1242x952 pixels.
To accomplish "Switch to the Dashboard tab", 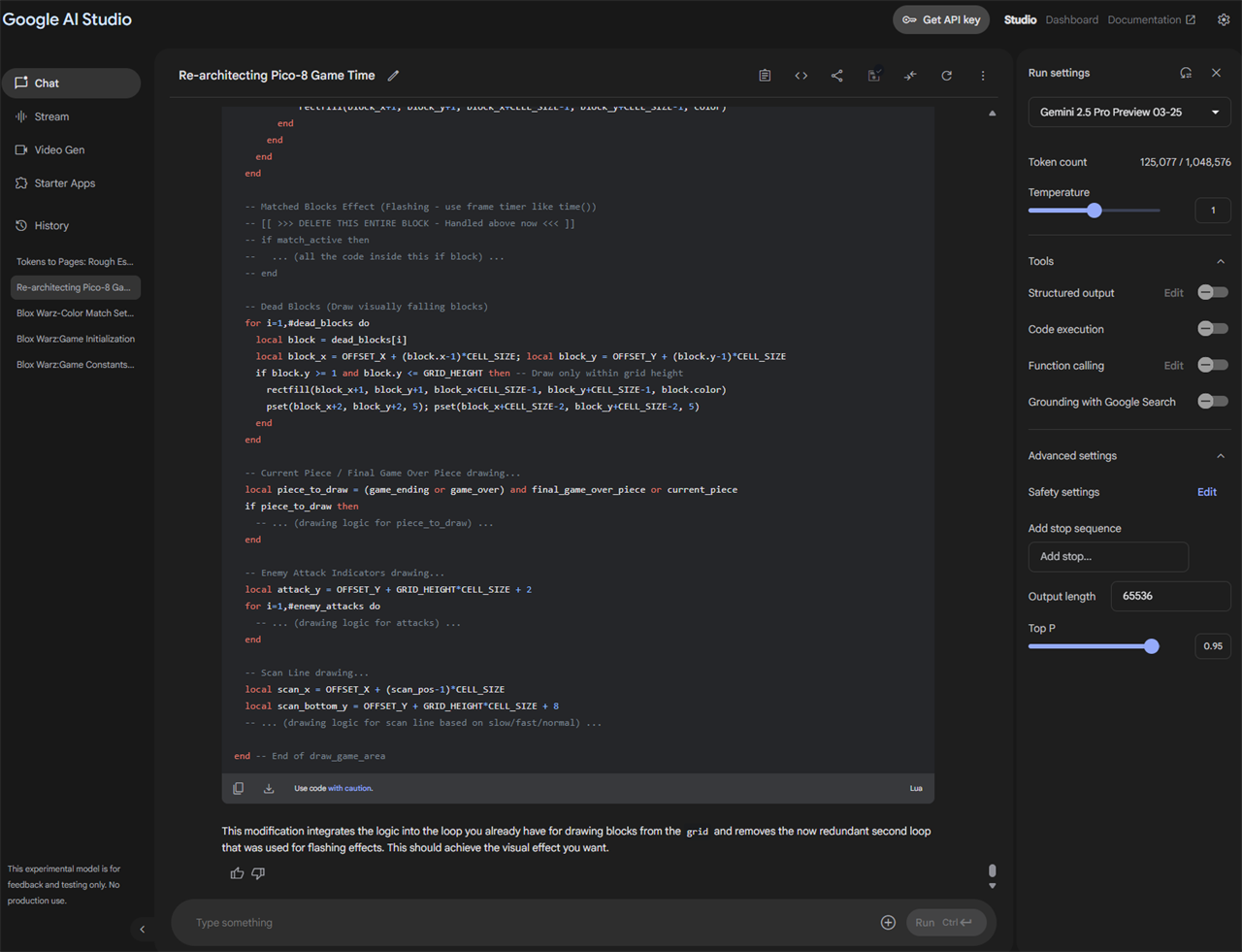I will click(1072, 19).
